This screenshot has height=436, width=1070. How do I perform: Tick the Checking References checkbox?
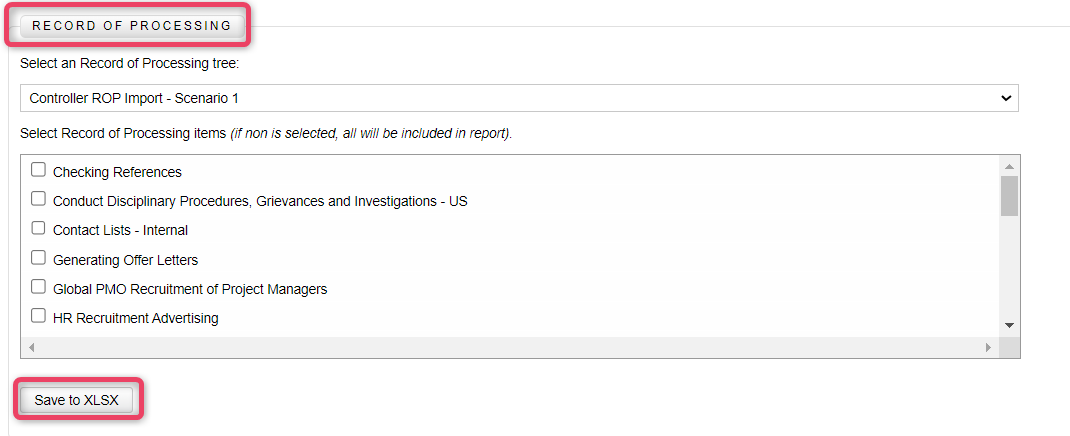[x=39, y=169]
